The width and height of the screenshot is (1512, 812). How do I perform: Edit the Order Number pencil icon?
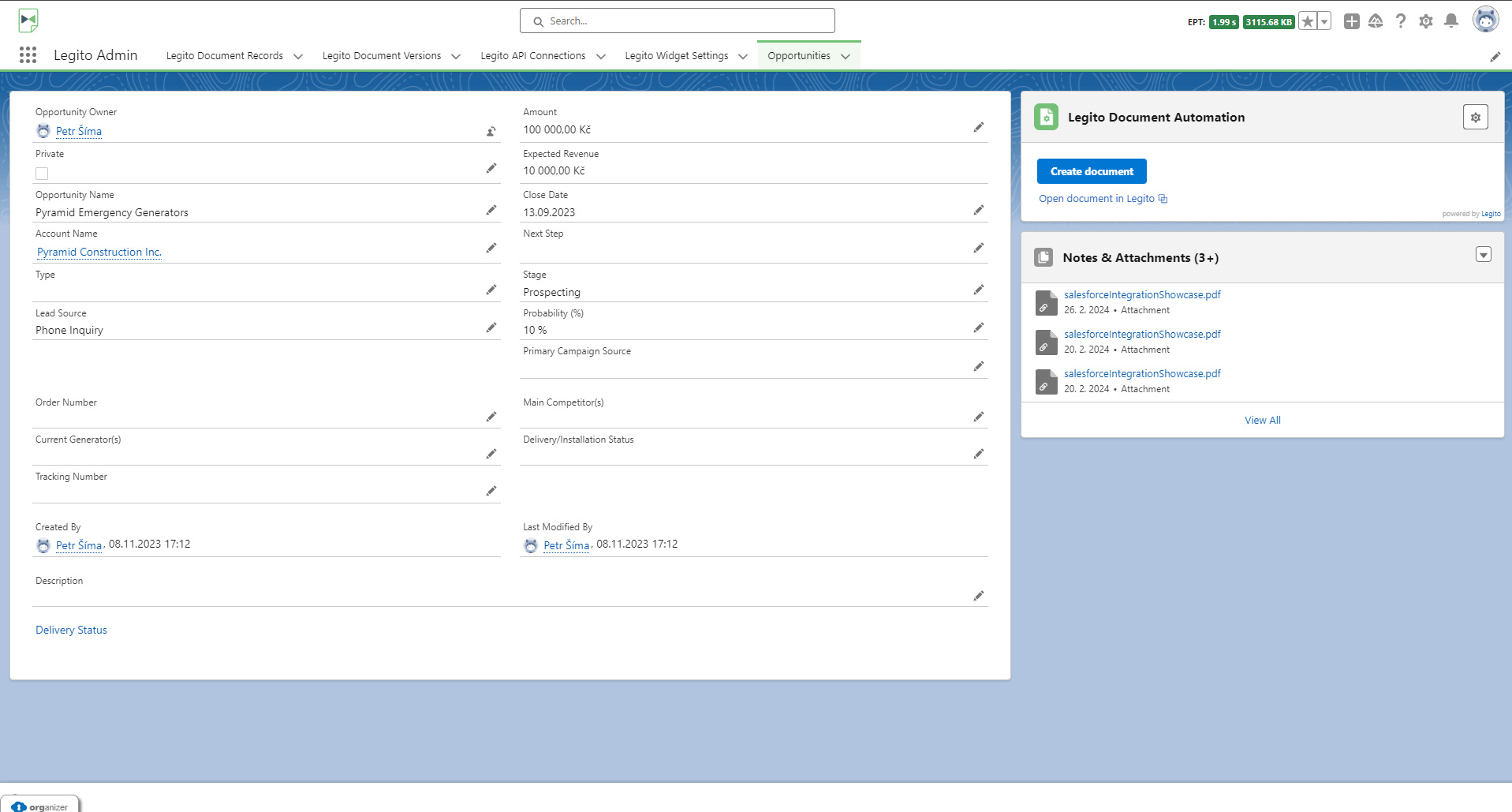coord(491,417)
